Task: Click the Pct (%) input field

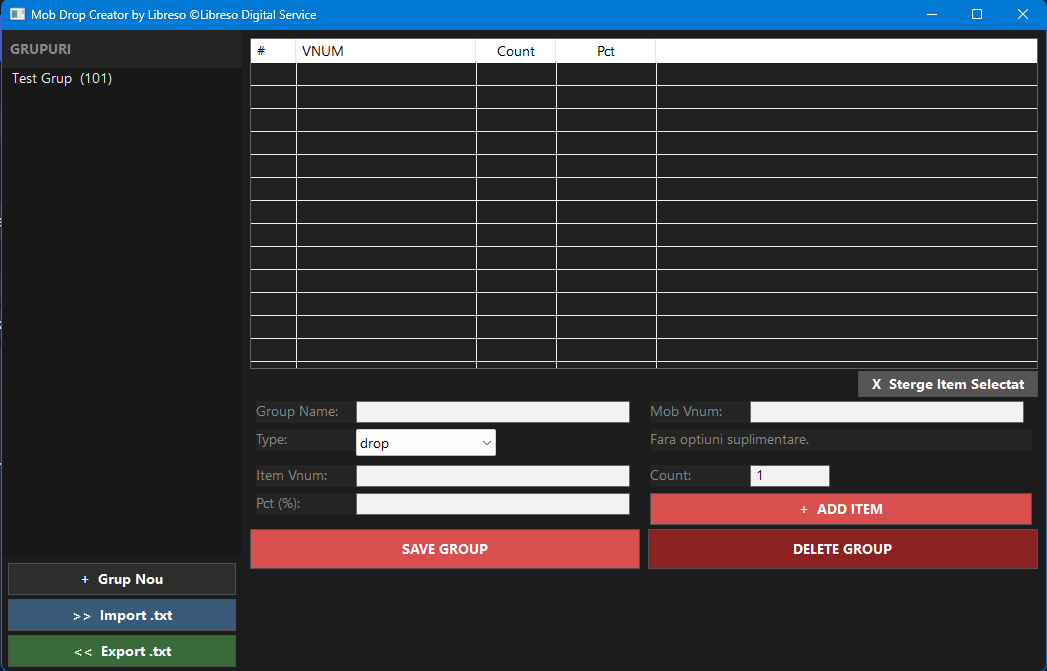Action: click(x=492, y=503)
